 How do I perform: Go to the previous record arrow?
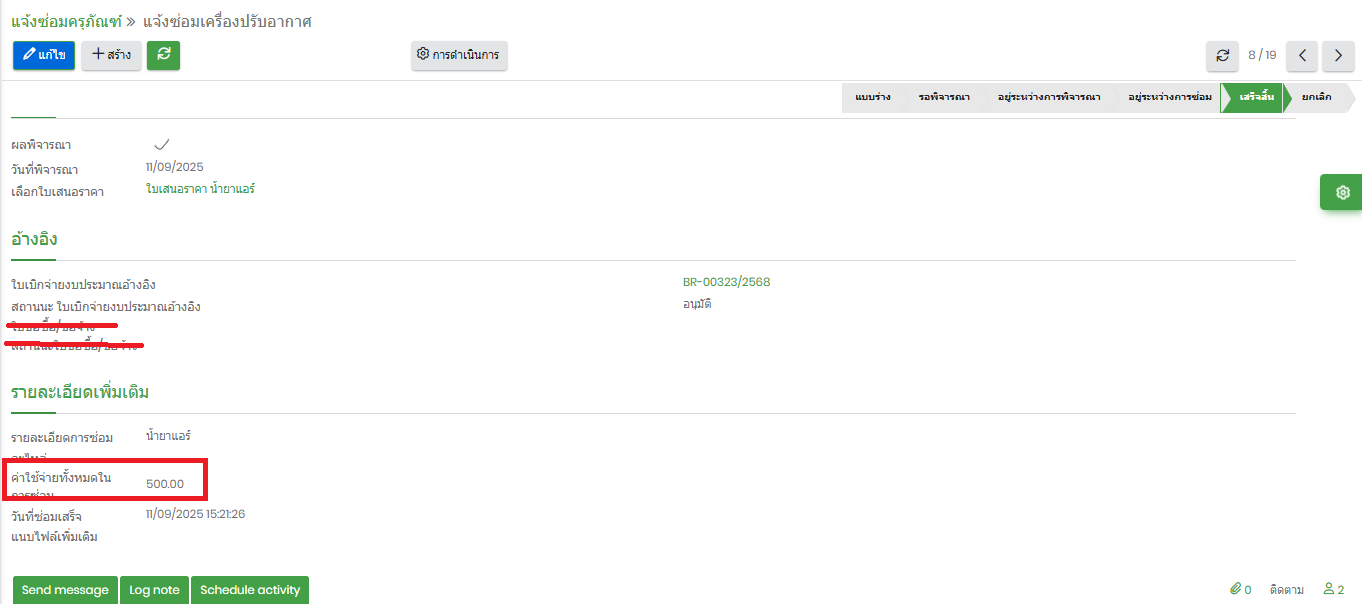coord(1301,55)
